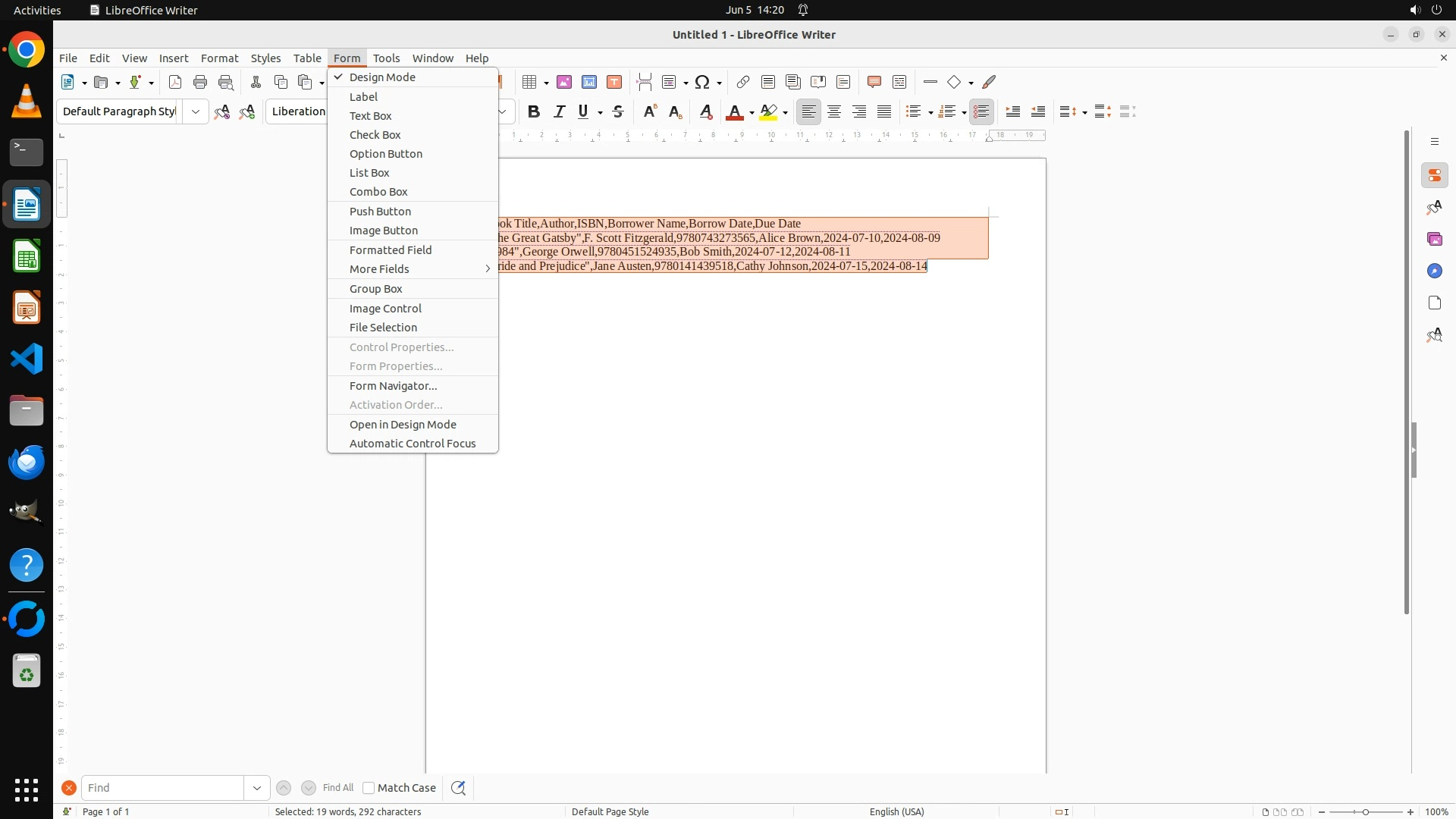Click the Center alignment icon
The height and width of the screenshot is (819, 1456).
(x=834, y=112)
